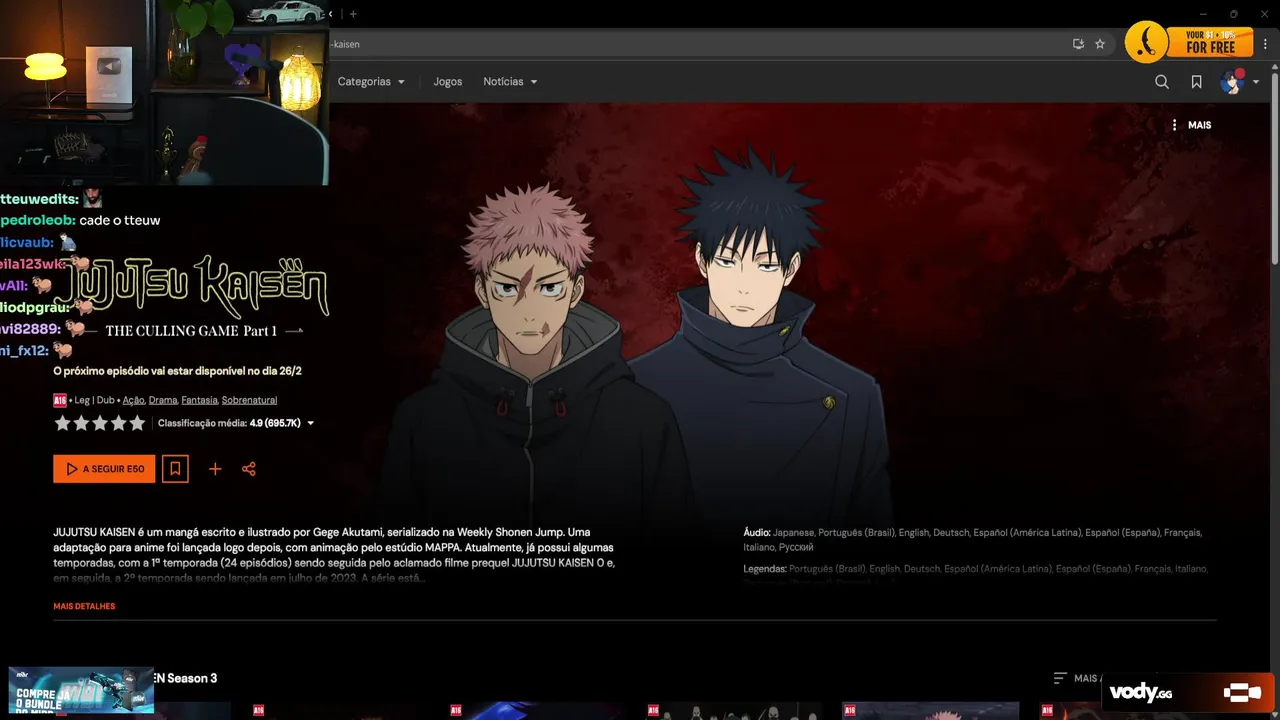Open the Notícias dropdown menu
Image resolution: width=1280 pixels, height=720 pixels.
(510, 82)
